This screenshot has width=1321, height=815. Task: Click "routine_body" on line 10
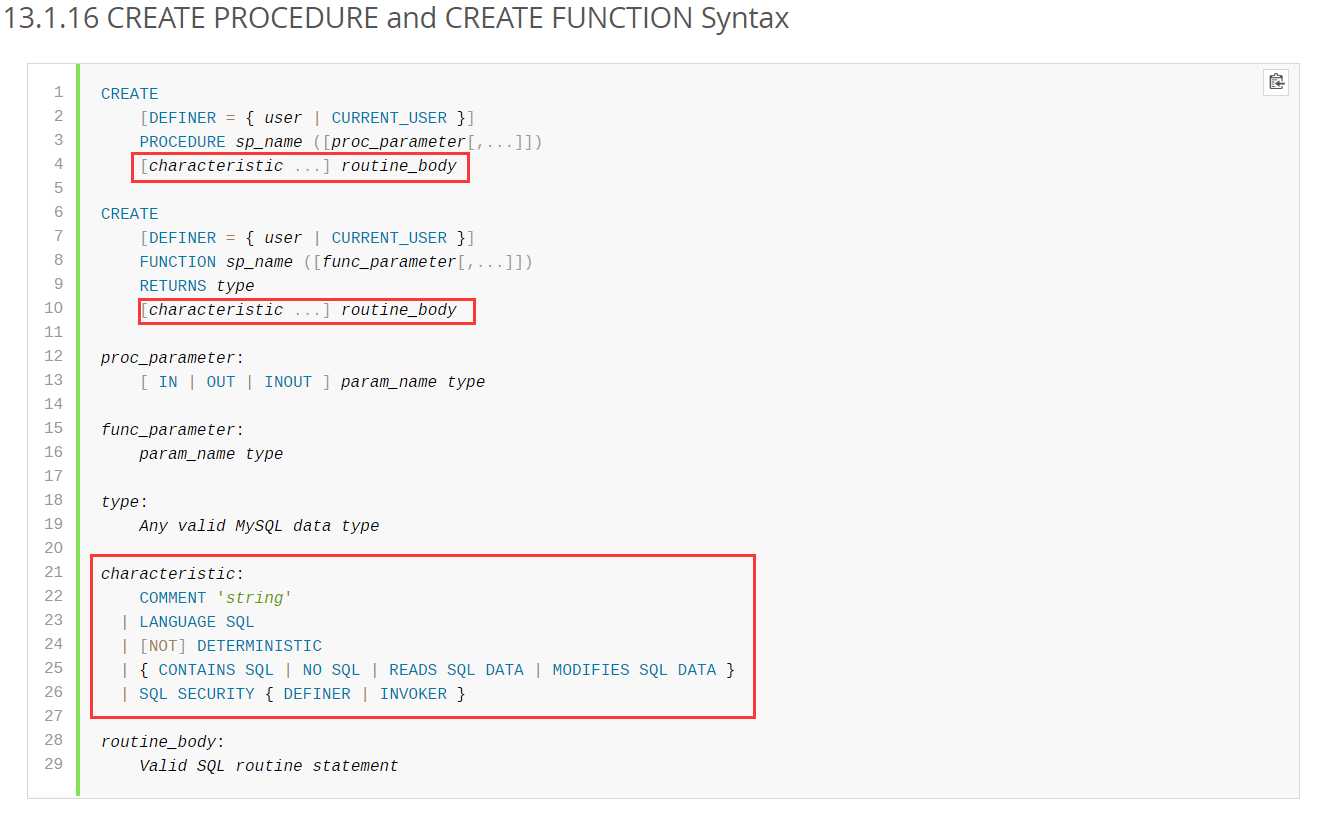coord(399,310)
